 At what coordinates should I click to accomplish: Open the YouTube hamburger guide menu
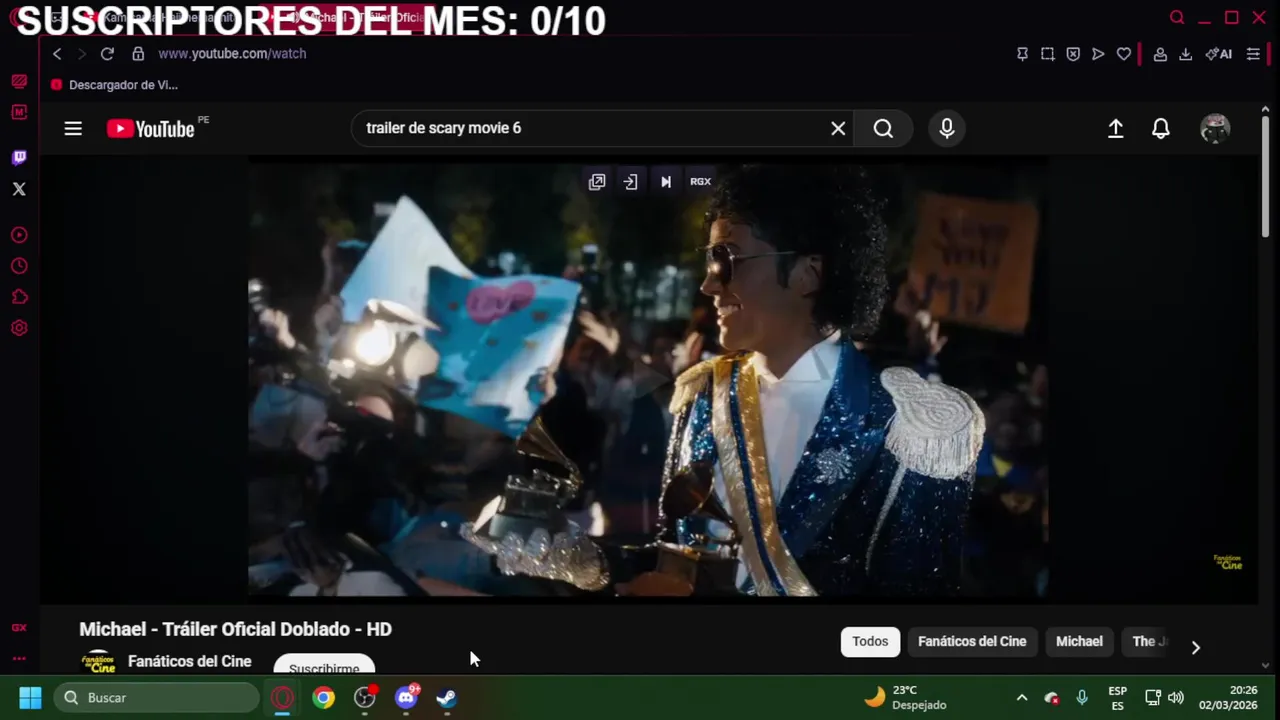73,128
